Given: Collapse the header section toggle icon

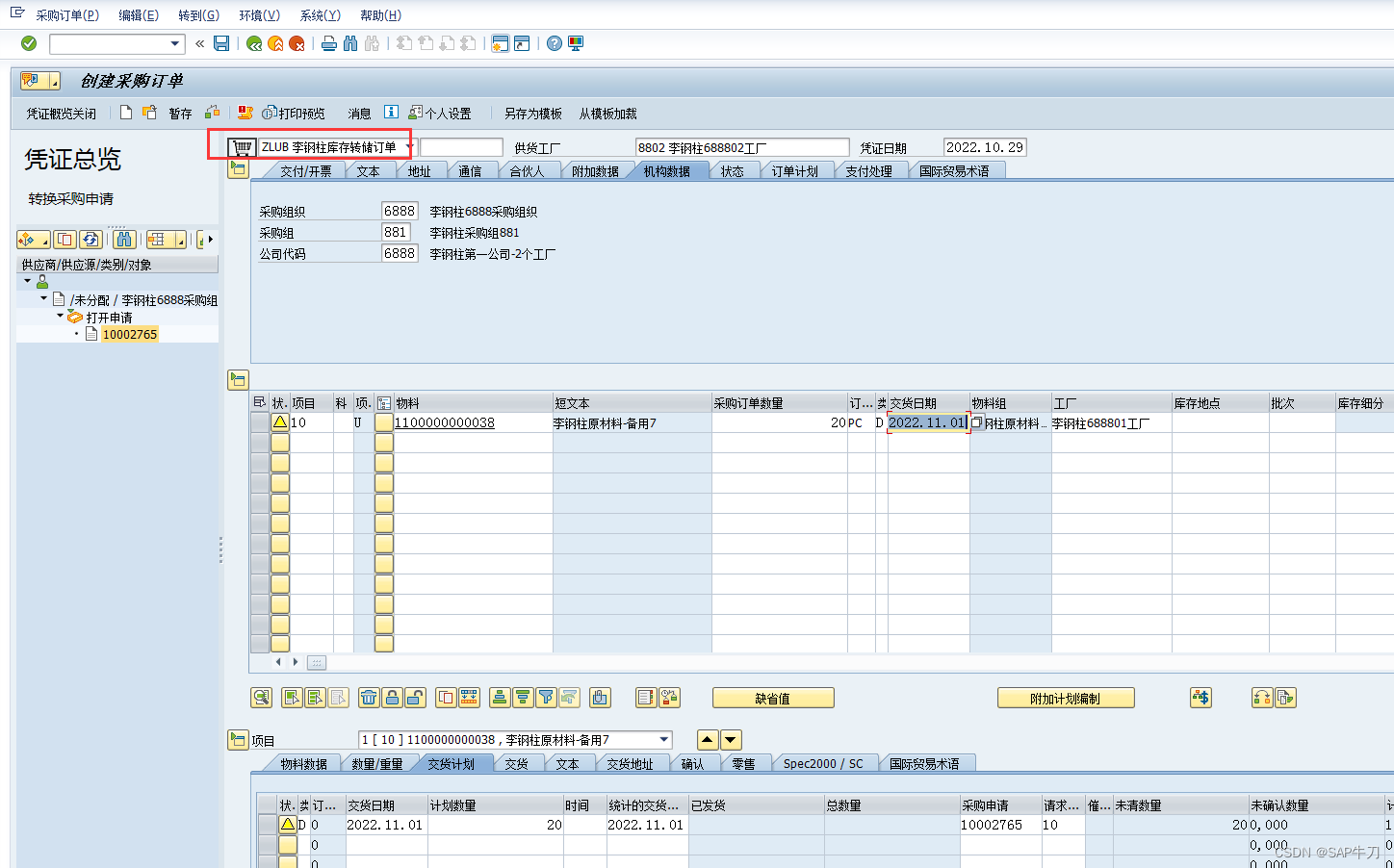Looking at the screenshot, I should tap(238, 168).
